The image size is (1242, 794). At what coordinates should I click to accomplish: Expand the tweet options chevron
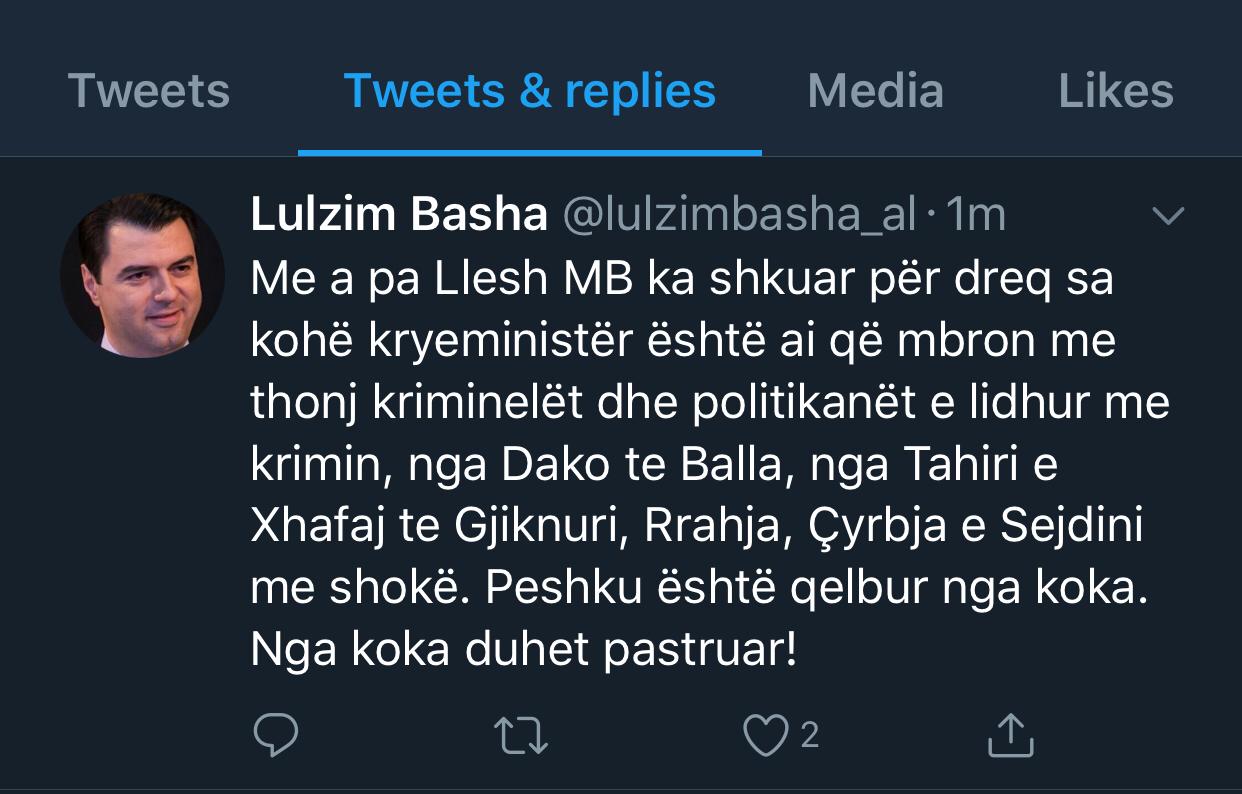(x=1168, y=216)
